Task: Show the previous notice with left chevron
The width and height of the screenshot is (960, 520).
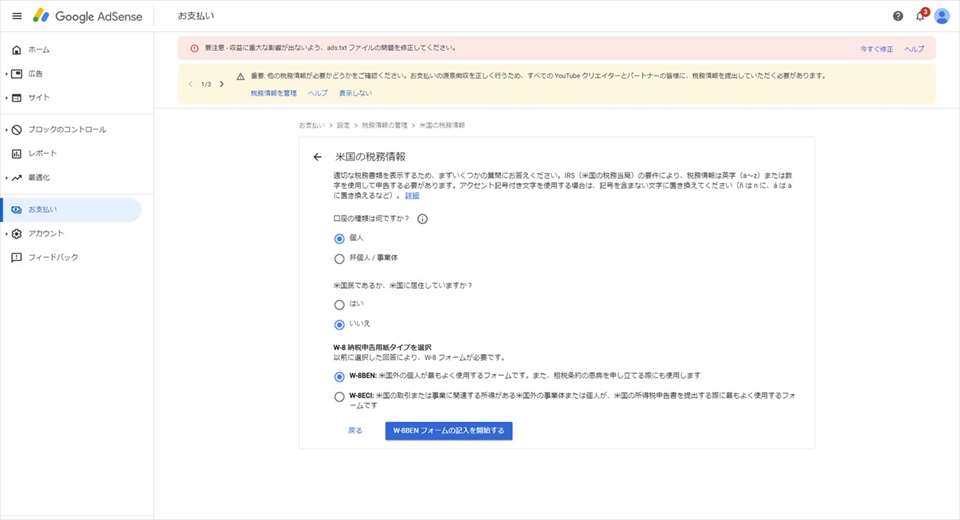Action: 190,84
